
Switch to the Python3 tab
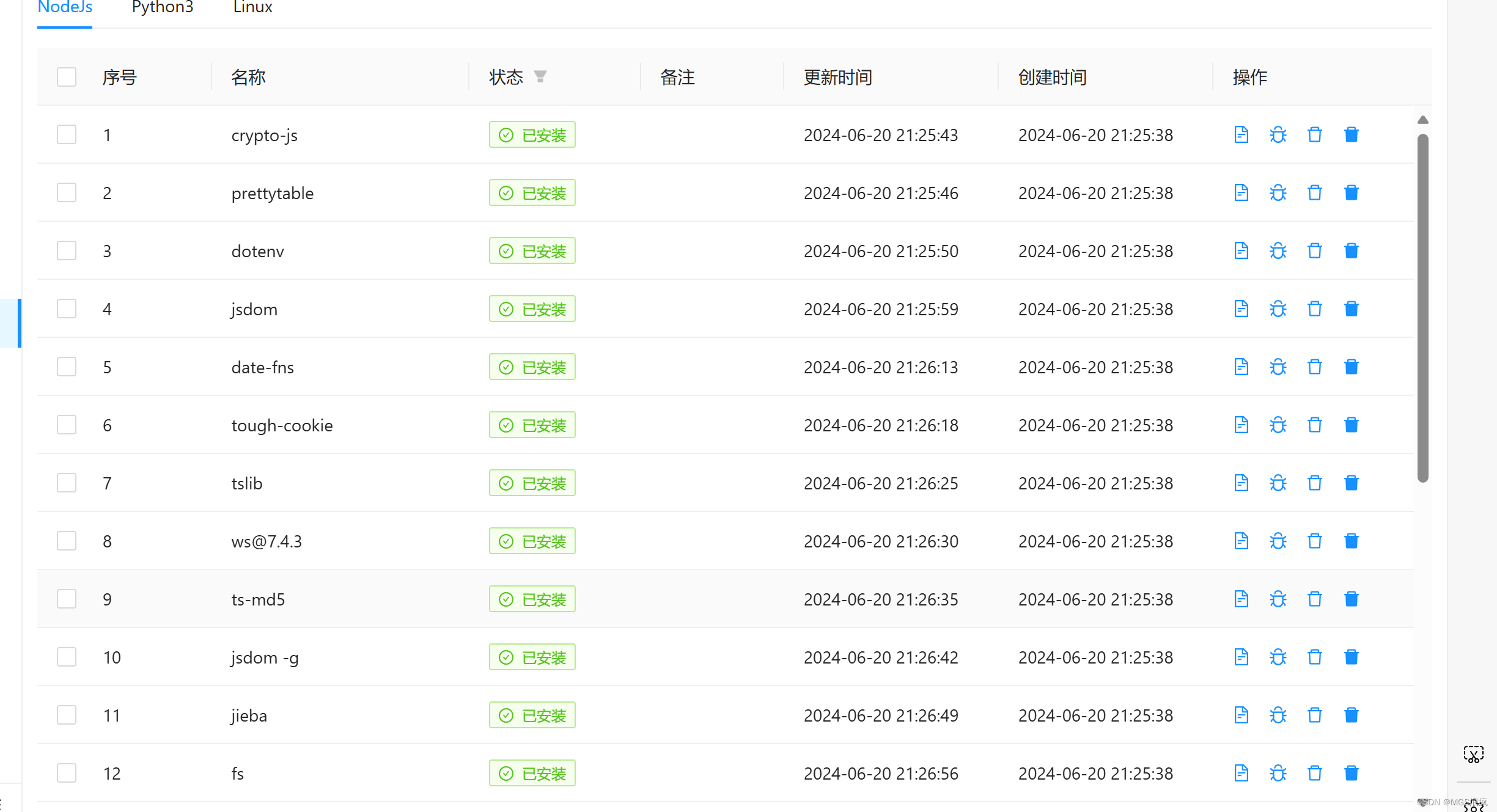pos(163,7)
